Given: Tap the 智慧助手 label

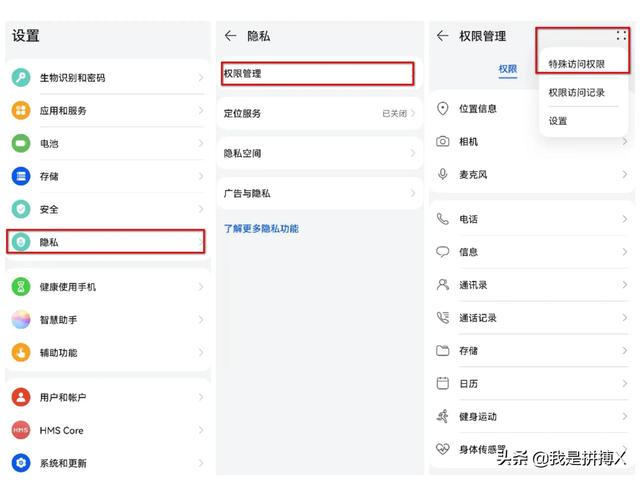Looking at the screenshot, I should (58, 320).
